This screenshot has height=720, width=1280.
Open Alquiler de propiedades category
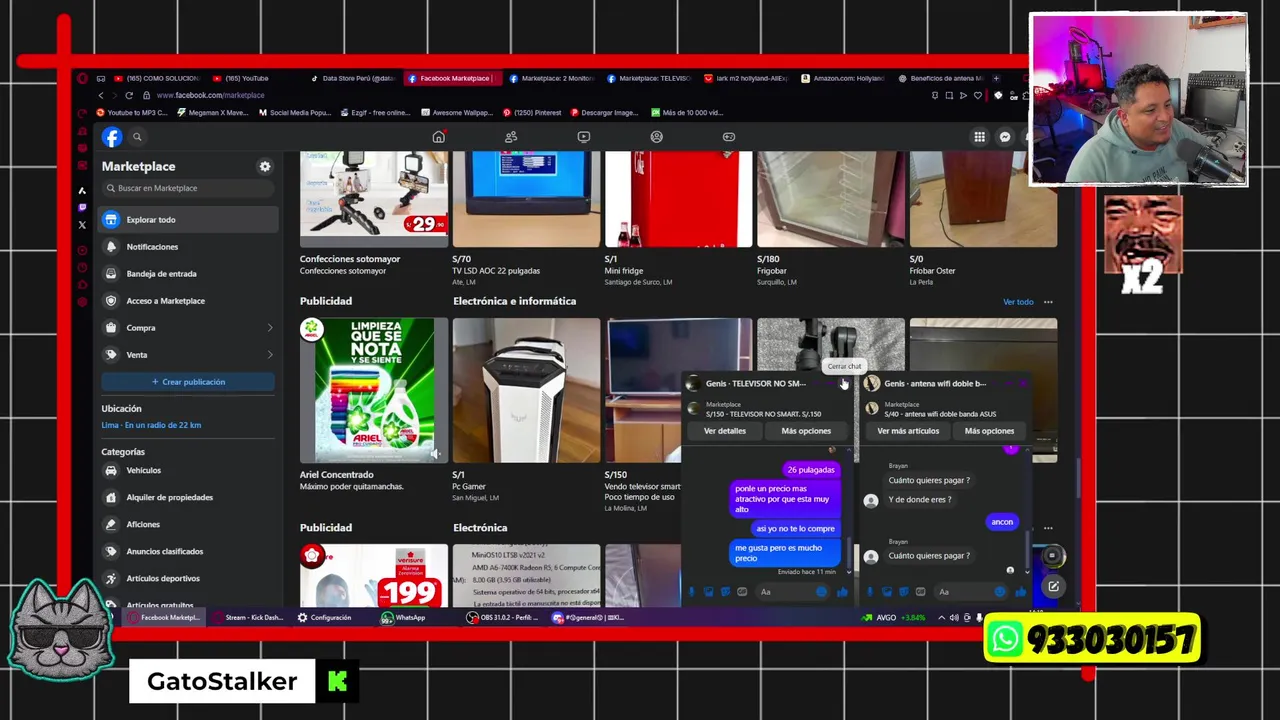pyautogui.click(x=189, y=497)
